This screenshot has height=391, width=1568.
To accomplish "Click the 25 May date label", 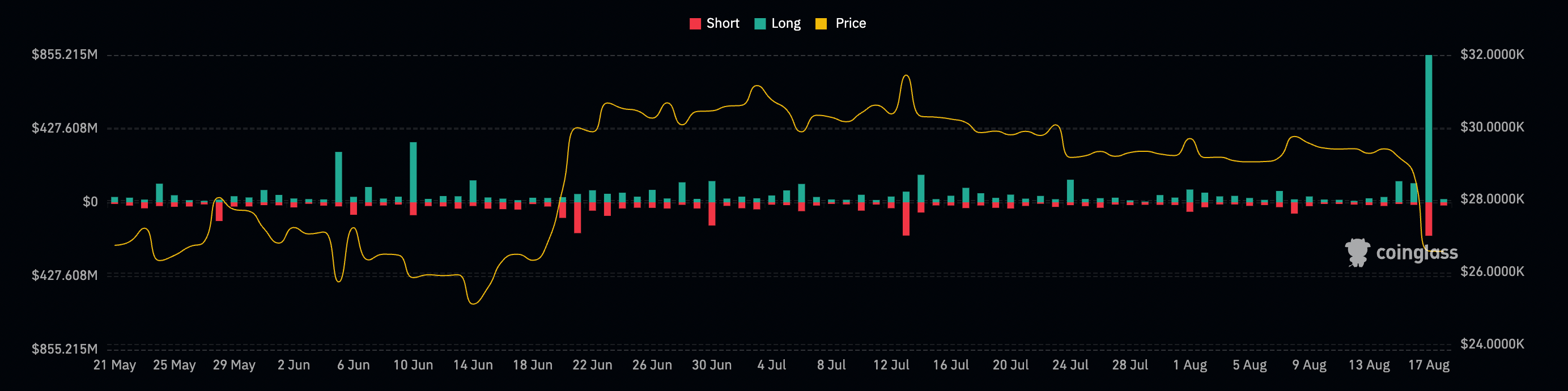I will coord(174,365).
